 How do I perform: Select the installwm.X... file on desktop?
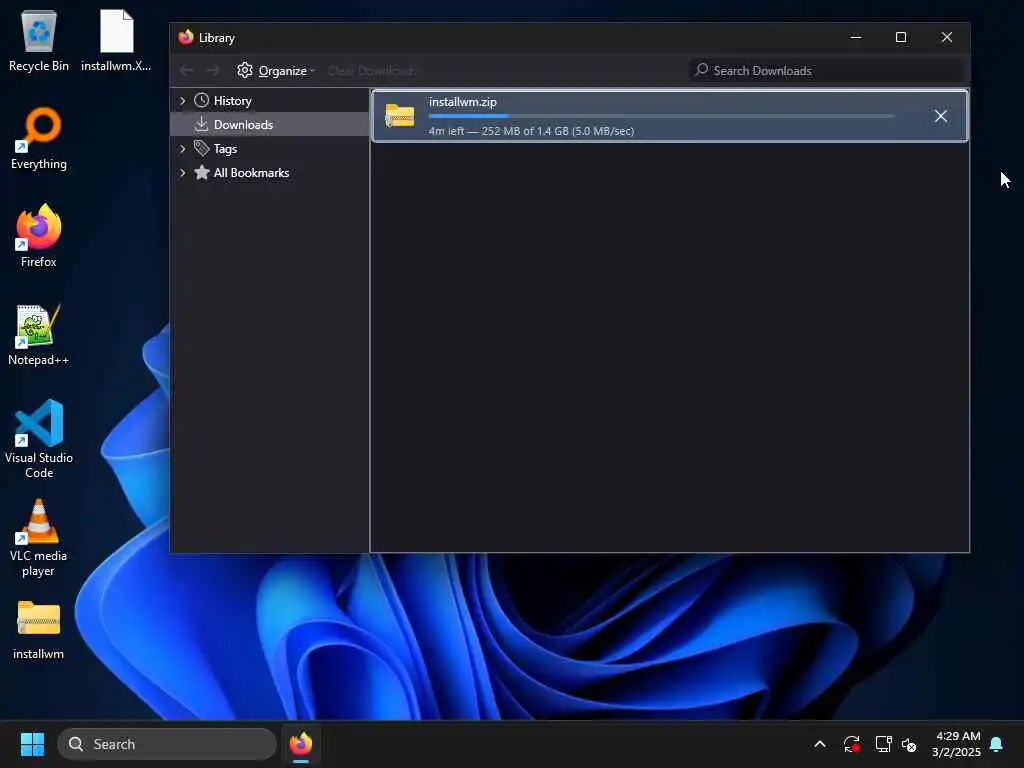[116, 39]
